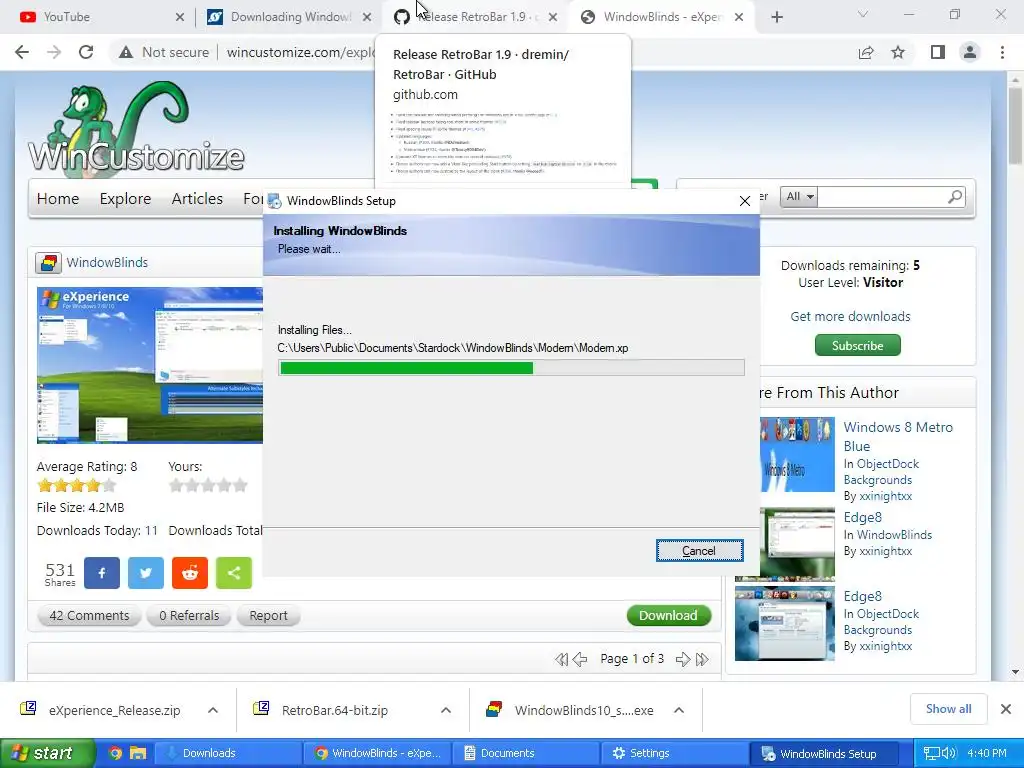The height and width of the screenshot is (768, 1024).
Task: Open File Explorer from quick launch
Action: (x=138, y=753)
